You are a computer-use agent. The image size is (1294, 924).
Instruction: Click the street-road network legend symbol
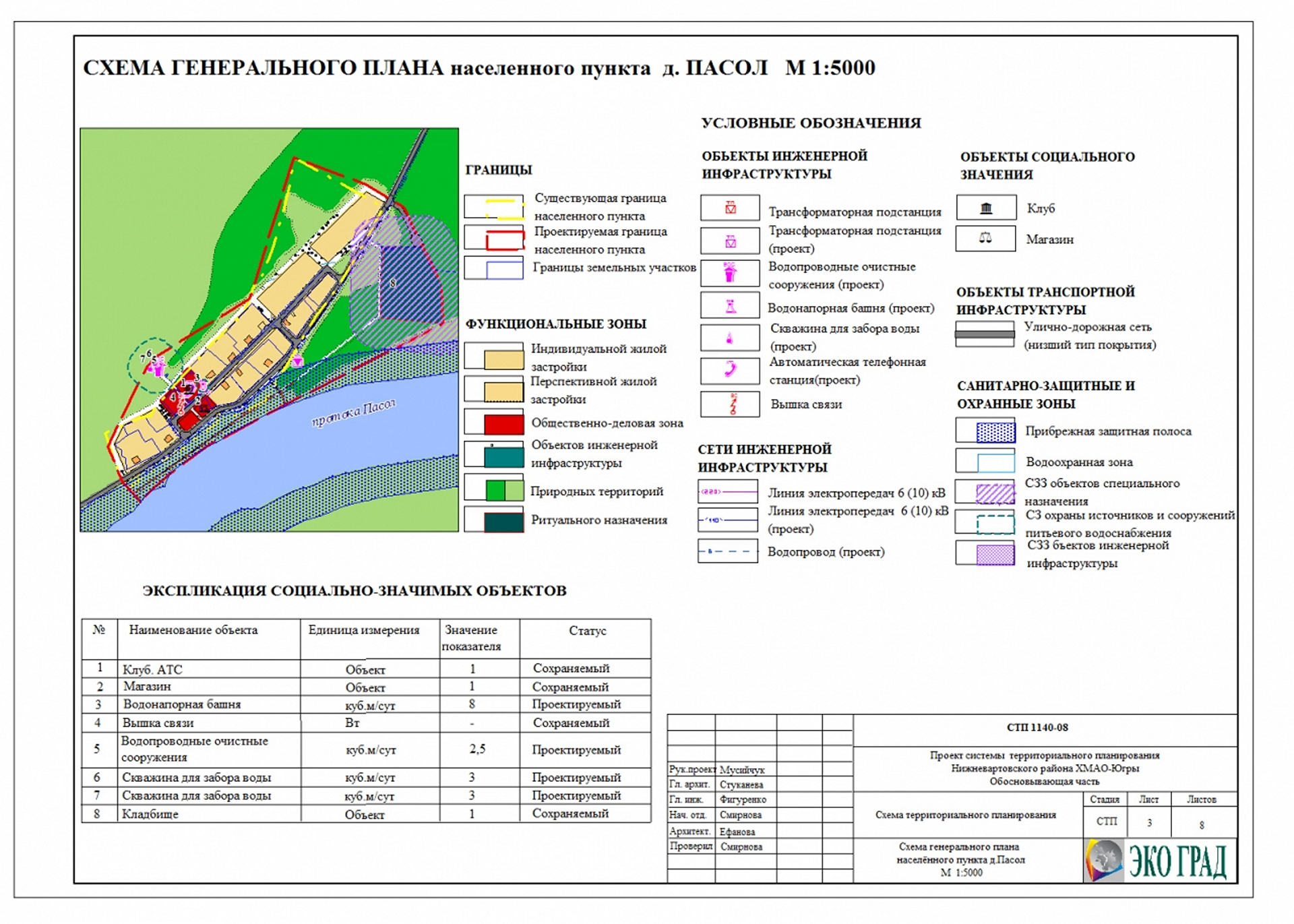(x=985, y=334)
